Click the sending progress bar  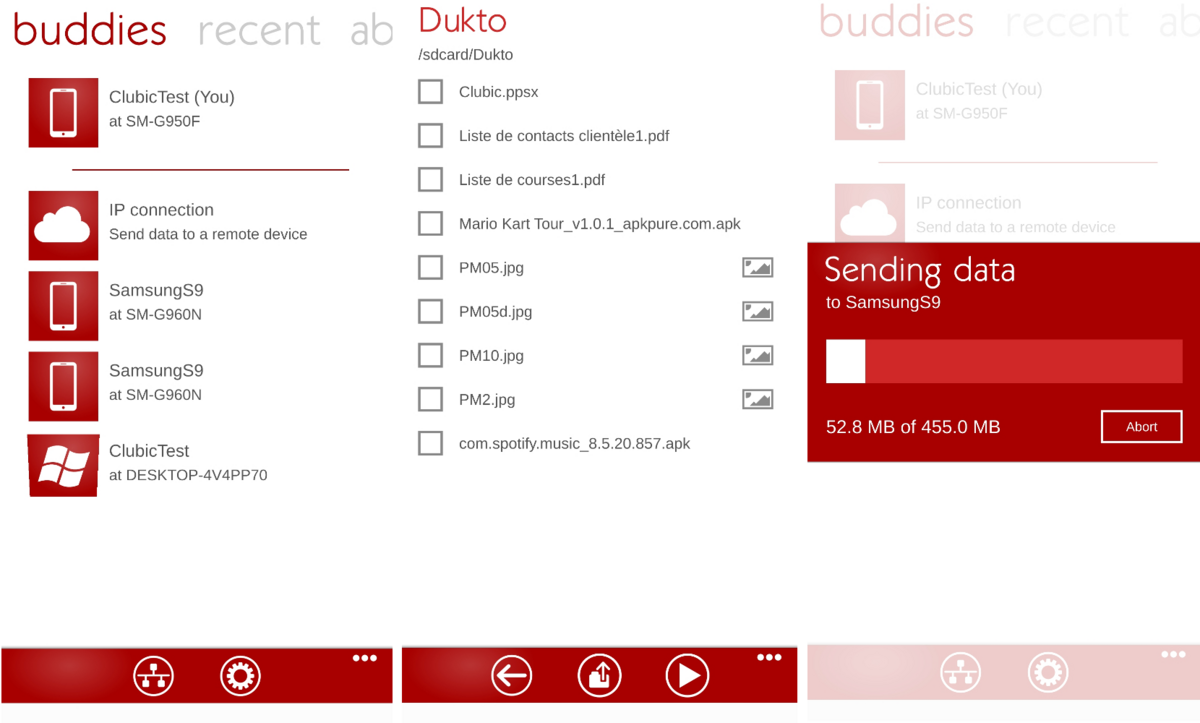tap(1004, 361)
